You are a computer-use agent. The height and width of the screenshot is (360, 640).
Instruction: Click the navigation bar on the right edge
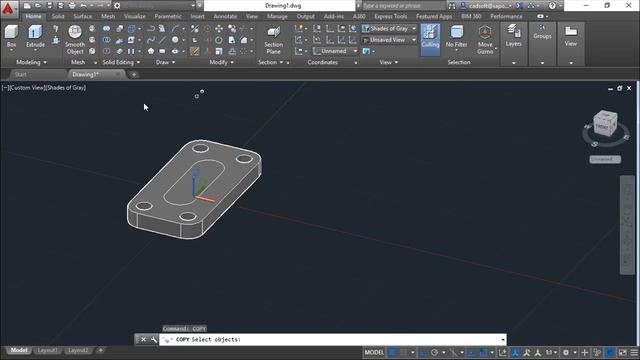(x=628, y=225)
